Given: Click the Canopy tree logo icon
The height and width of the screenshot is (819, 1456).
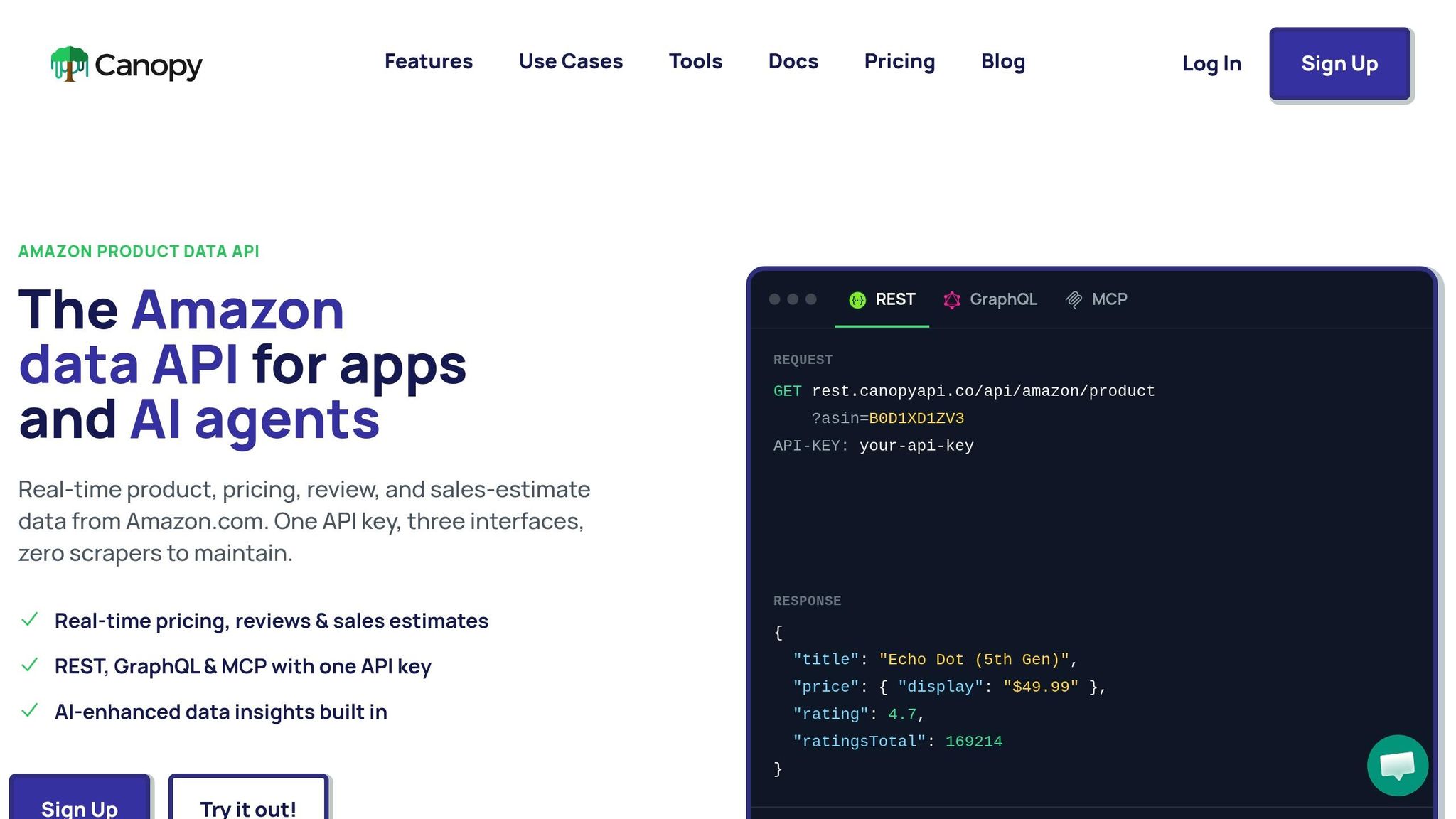Looking at the screenshot, I should pyautogui.click(x=70, y=64).
